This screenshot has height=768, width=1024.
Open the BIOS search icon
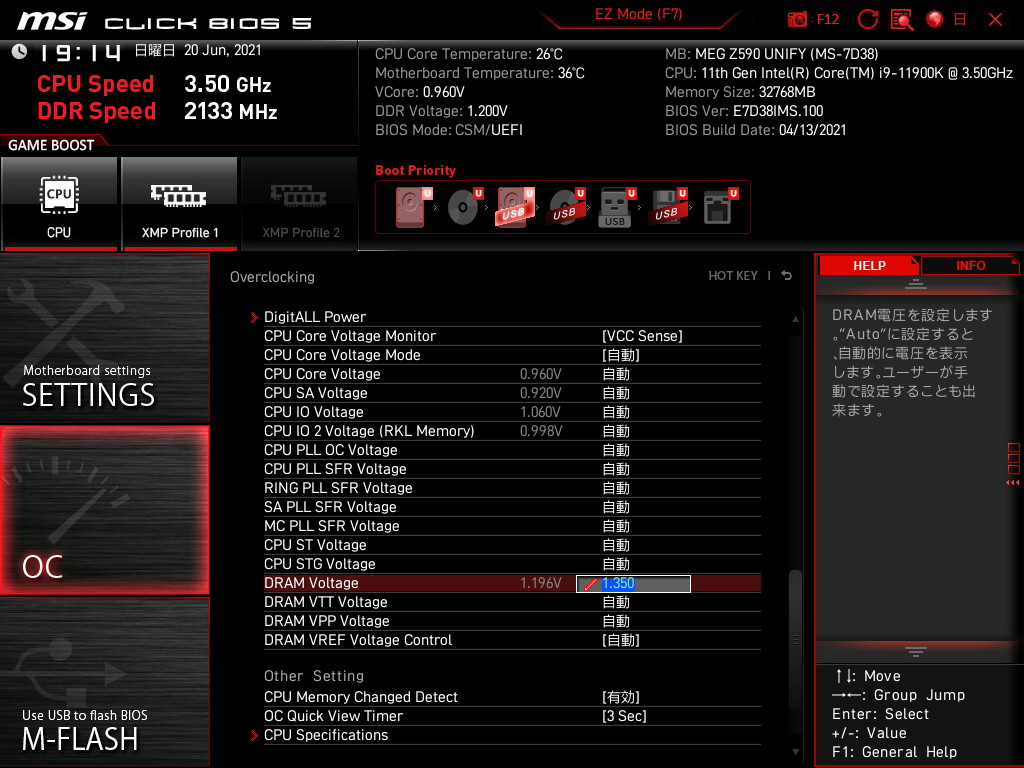point(902,19)
